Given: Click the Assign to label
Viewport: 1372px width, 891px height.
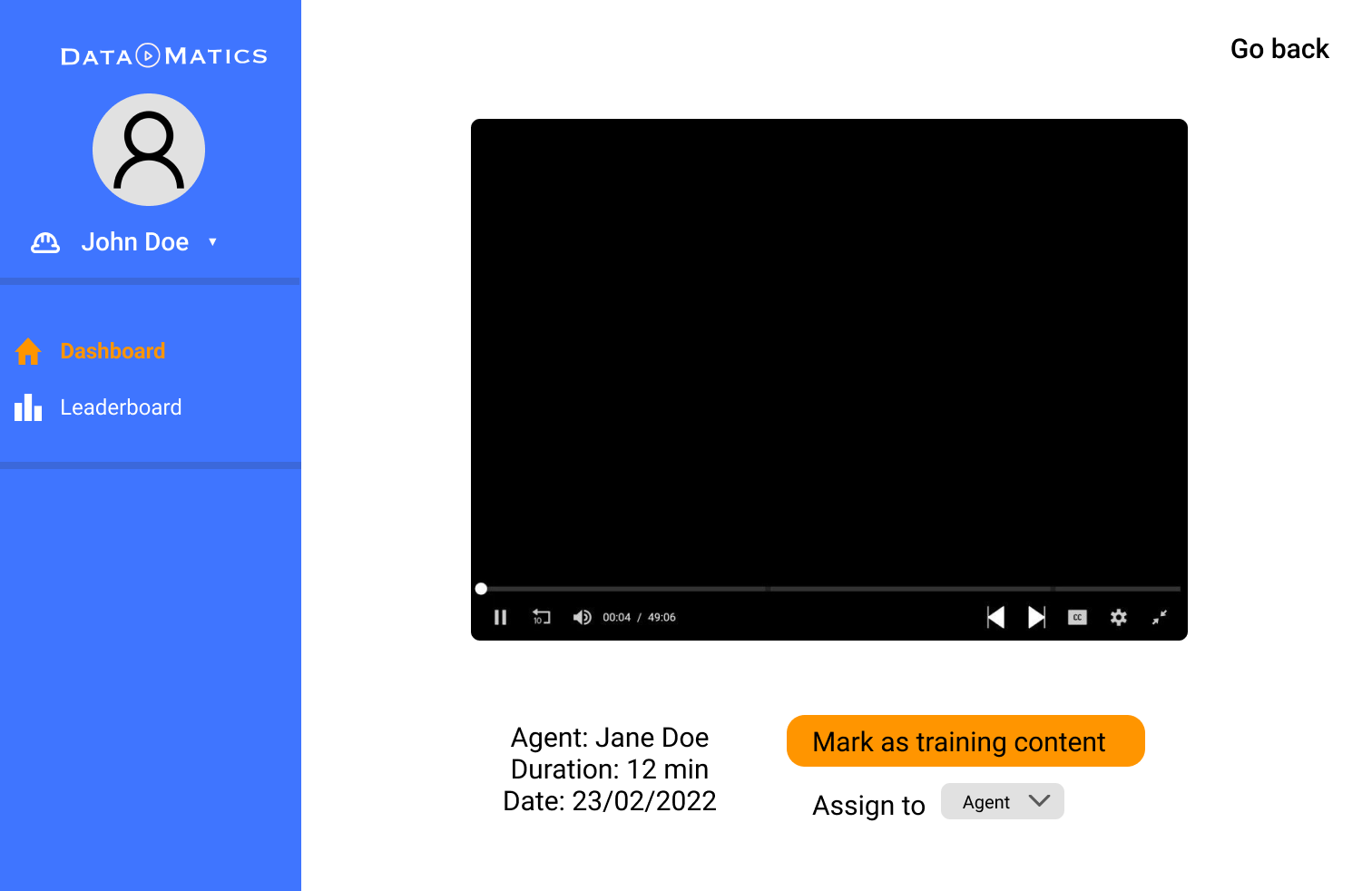Looking at the screenshot, I should pos(868,806).
